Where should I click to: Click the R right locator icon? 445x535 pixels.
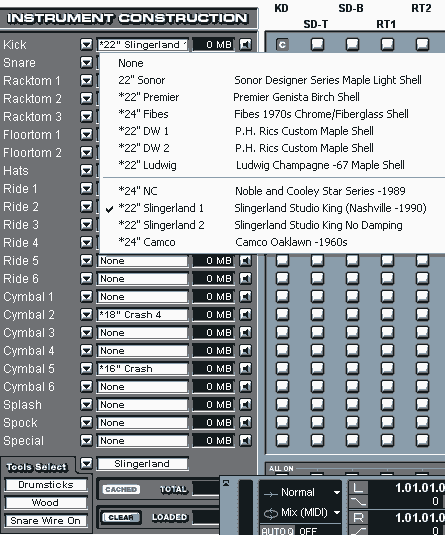358,518
